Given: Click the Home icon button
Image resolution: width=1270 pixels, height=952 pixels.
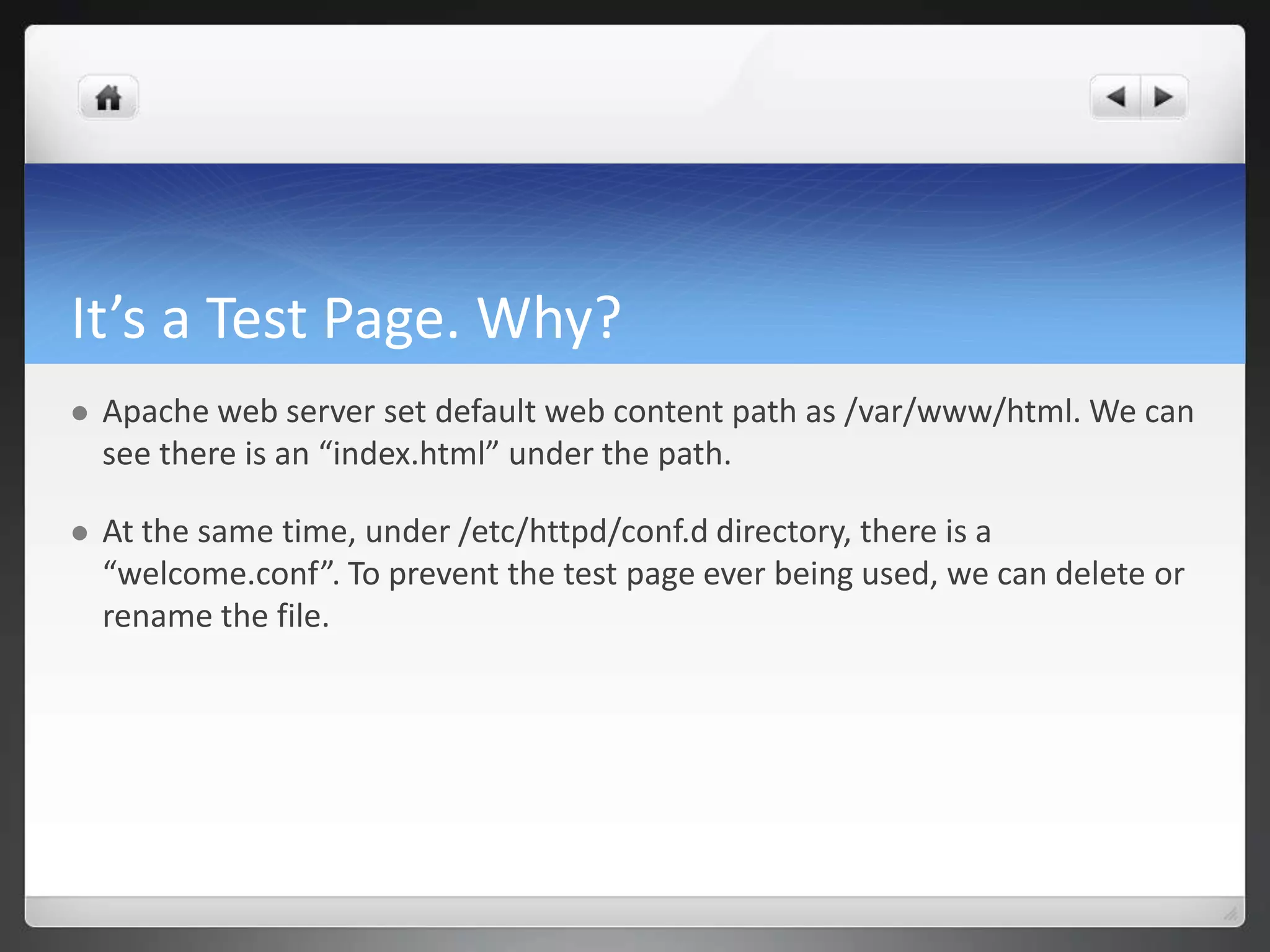Looking at the screenshot, I should [108, 97].
